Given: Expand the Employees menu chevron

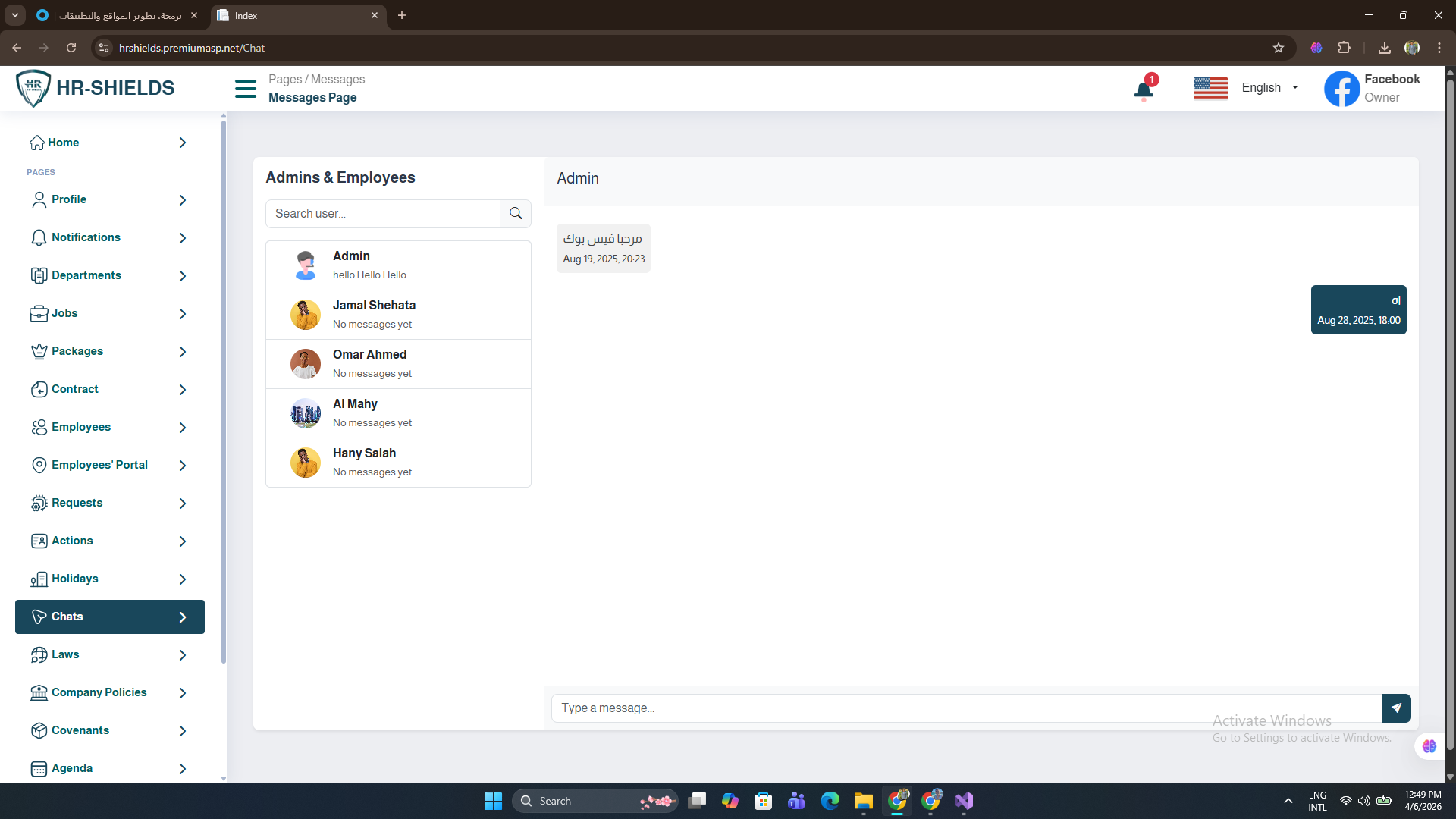Looking at the screenshot, I should 183,428.
